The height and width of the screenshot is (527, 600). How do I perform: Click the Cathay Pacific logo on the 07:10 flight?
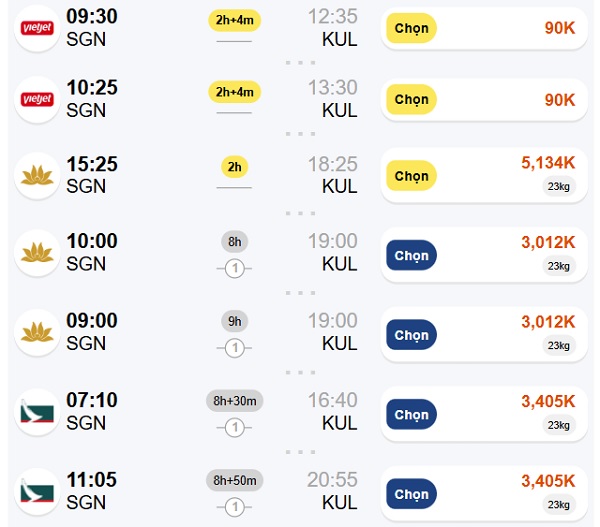tap(37, 412)
